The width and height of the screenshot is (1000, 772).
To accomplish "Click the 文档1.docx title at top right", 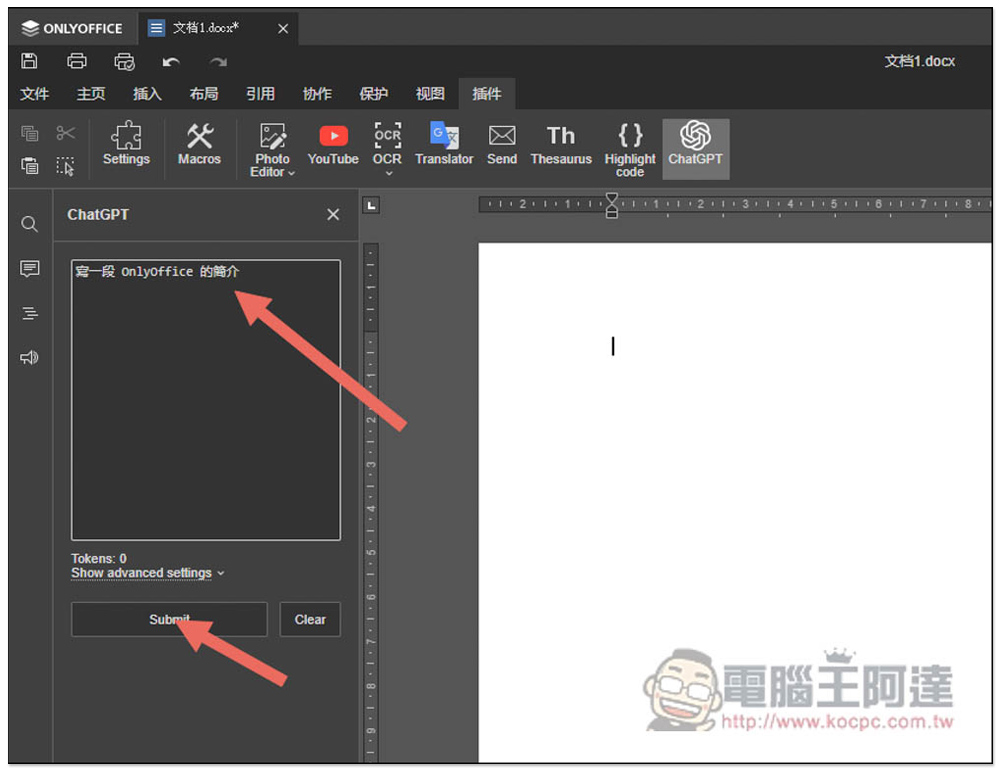I will (x=920, y=61).
